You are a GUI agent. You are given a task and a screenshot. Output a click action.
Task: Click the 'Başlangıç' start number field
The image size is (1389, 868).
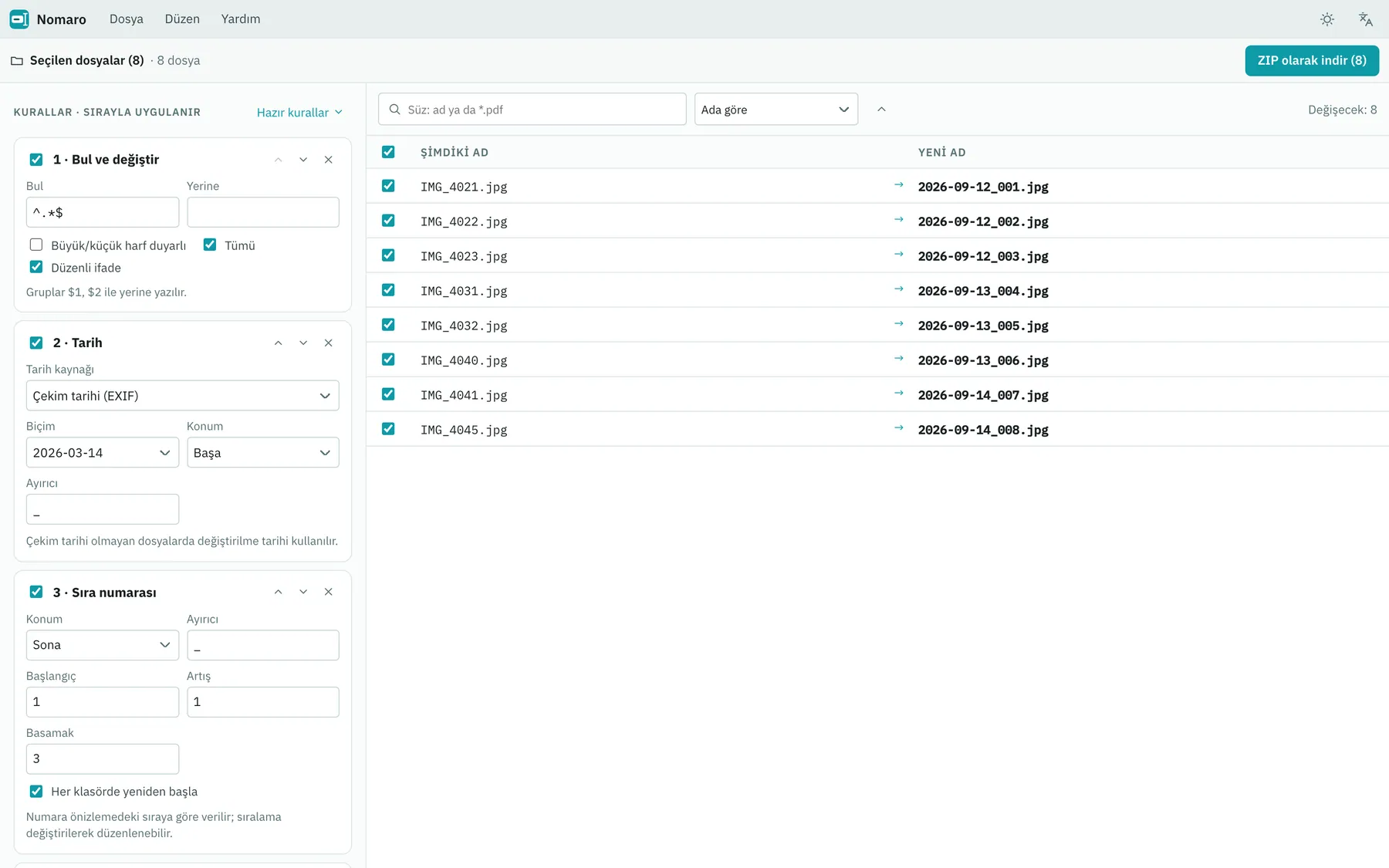coord(103,702)
